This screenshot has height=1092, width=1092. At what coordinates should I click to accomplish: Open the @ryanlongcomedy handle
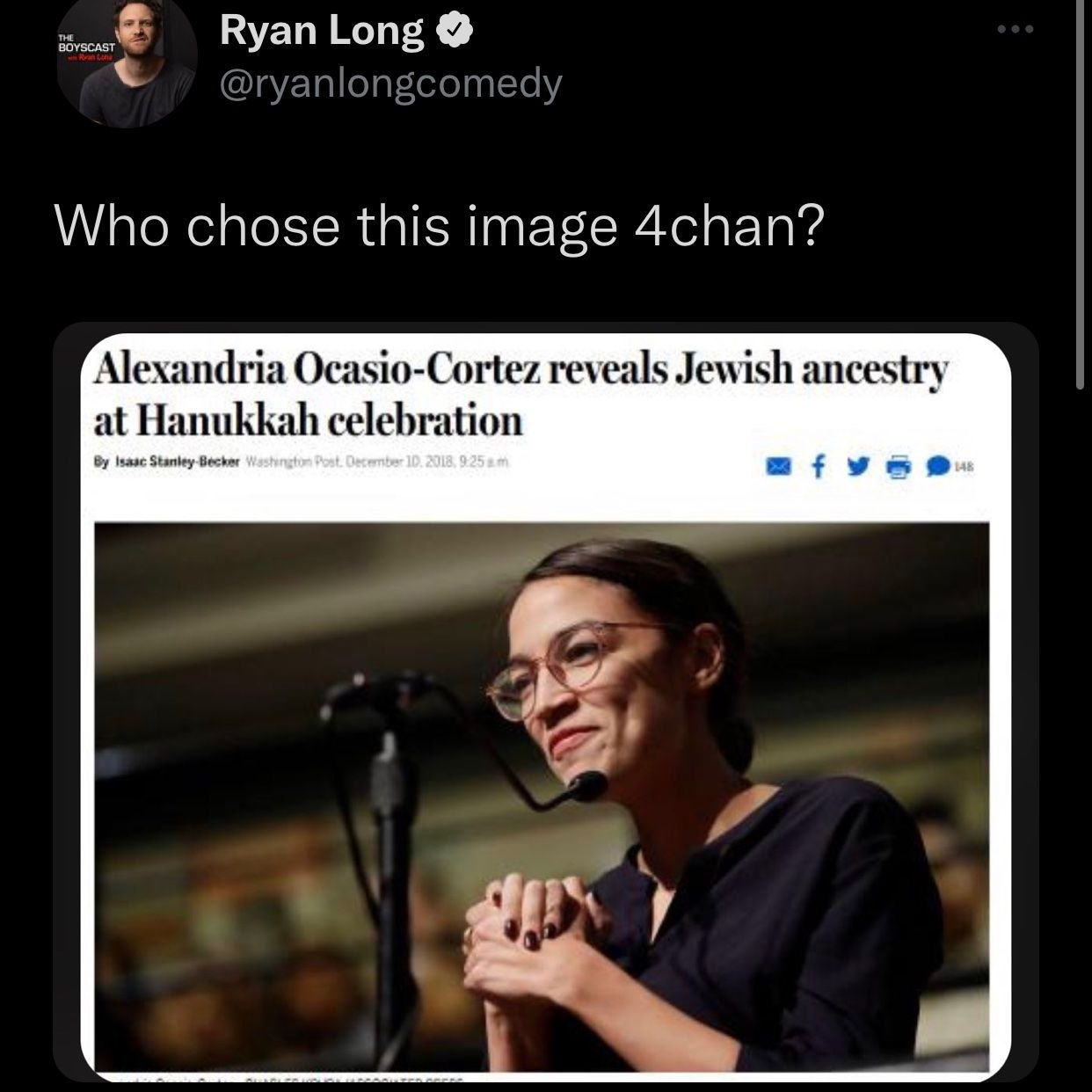point(390,84)
